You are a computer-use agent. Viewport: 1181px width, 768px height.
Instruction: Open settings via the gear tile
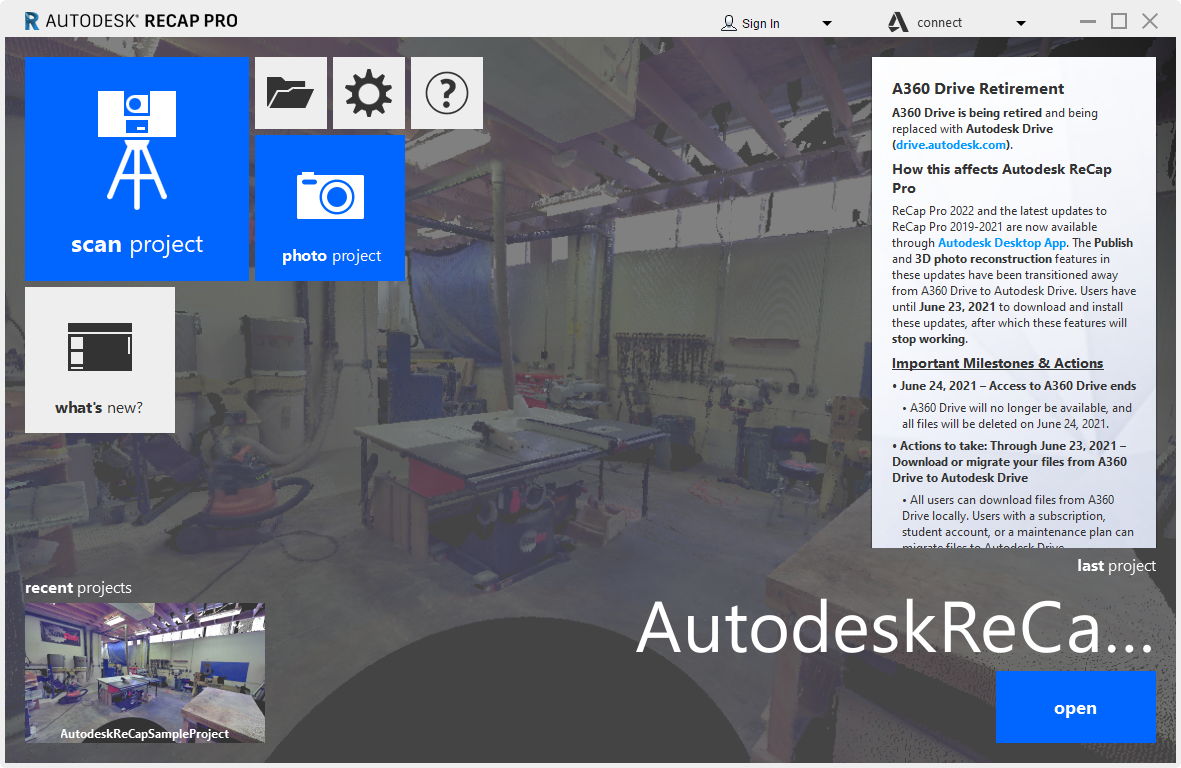click(x=368, y=93)
